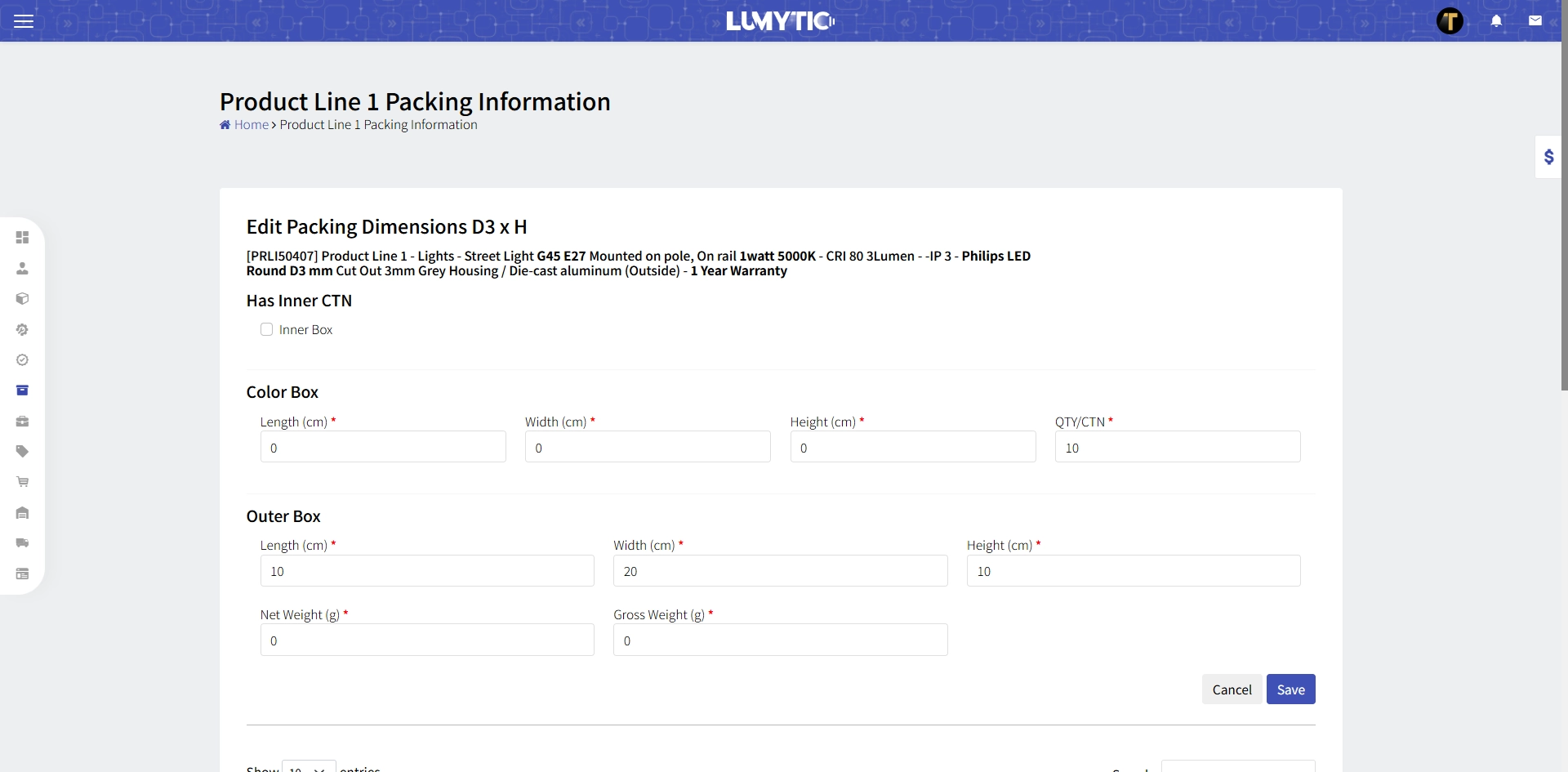Open the mail envelope icon
The image size is (1568, 772).
pyautogui.click(x=1535, y=21)
